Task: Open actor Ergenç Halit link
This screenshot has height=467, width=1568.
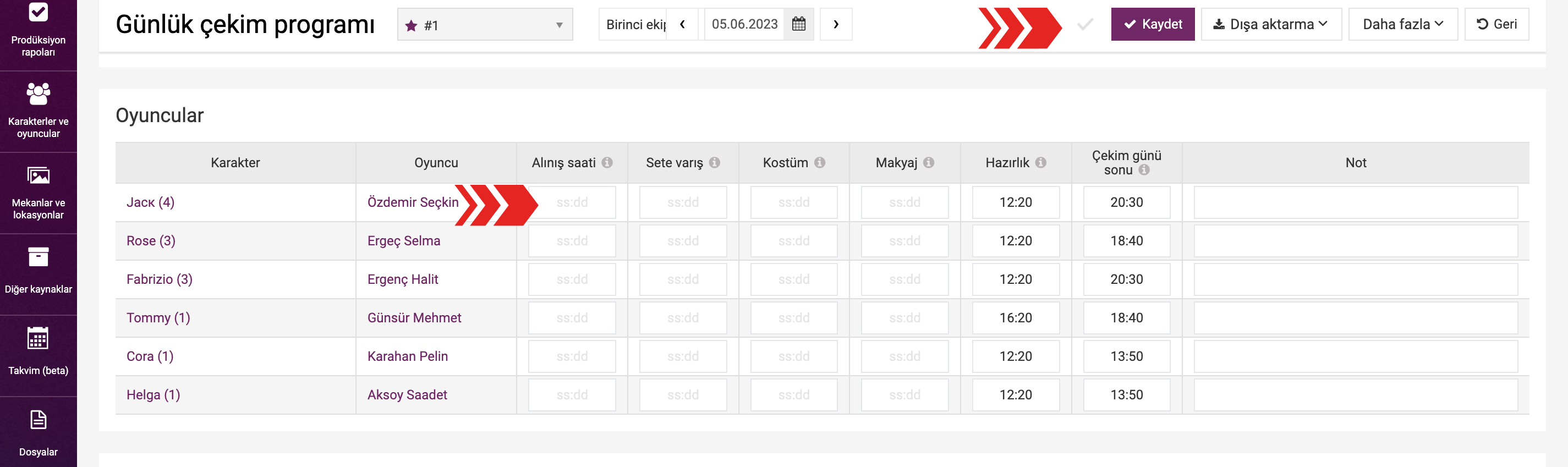Action: [x=402, y=279]
